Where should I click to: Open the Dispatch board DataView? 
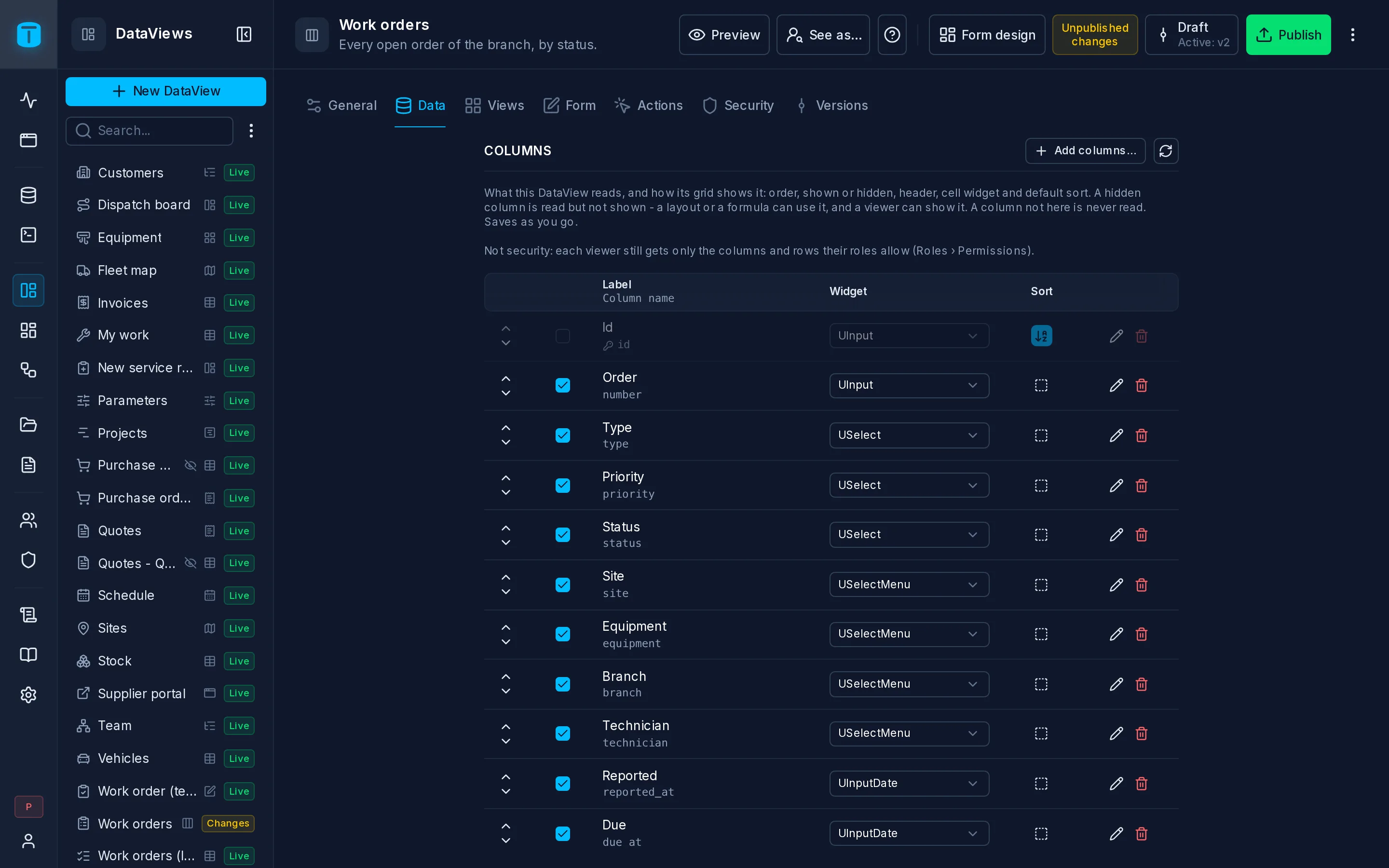[165, 205]
